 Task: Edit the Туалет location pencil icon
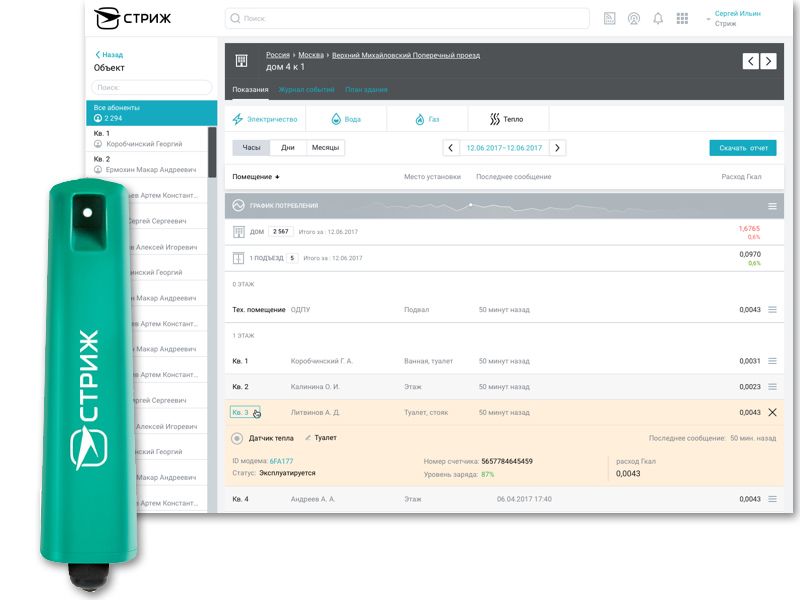(308, 438)
